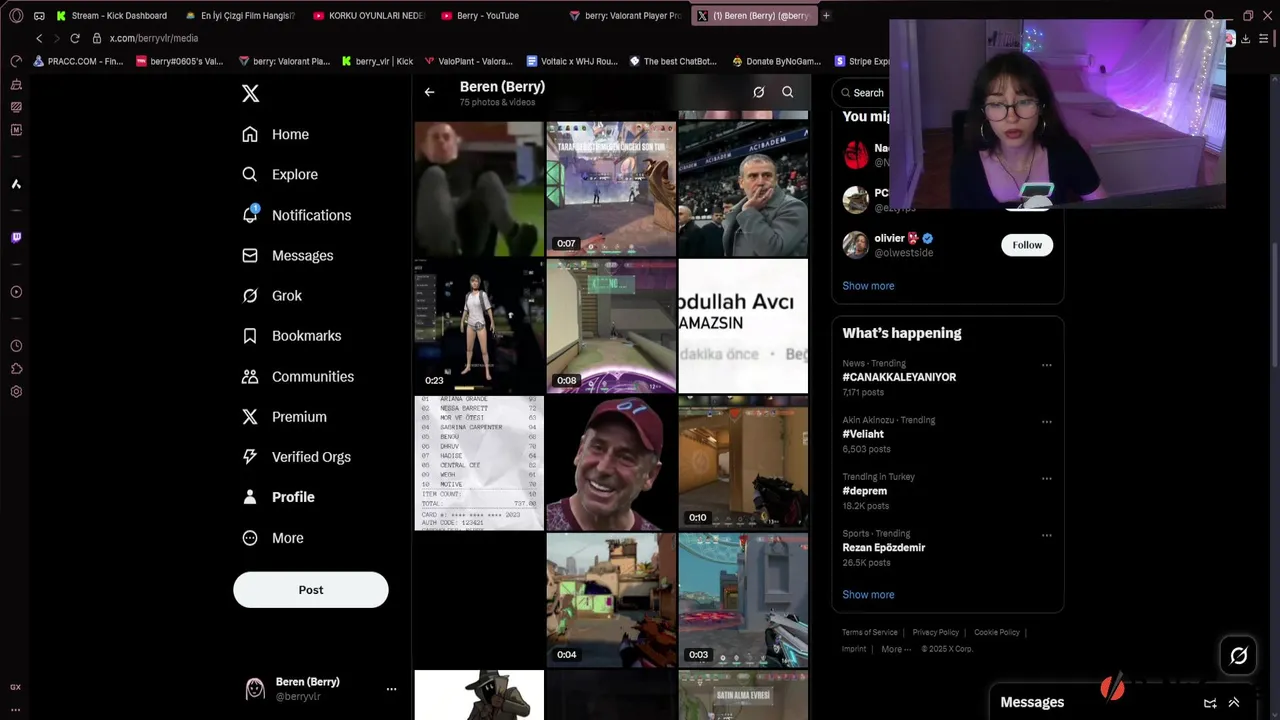This screenshot has width=1280, height=720.
Task: Open the 0:03 video thumbnail
Action: coord(743,600)
